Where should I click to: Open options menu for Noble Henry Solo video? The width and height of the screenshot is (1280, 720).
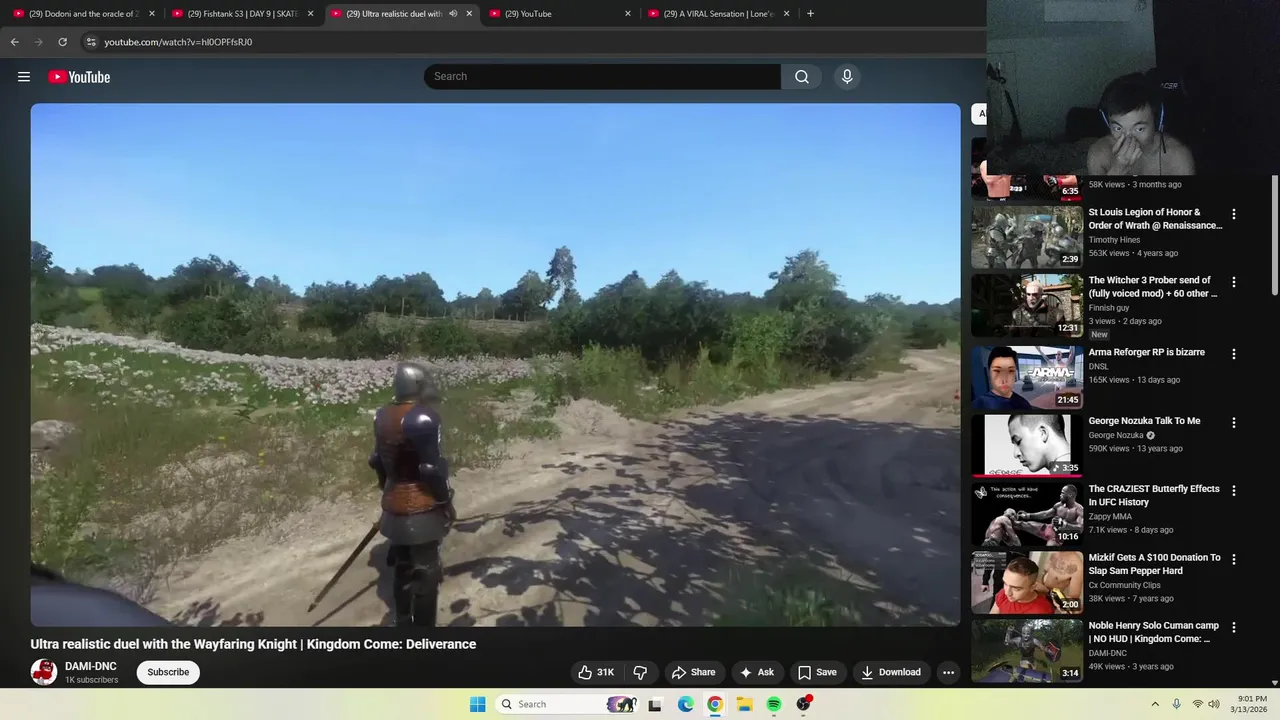pos(1233,628)
